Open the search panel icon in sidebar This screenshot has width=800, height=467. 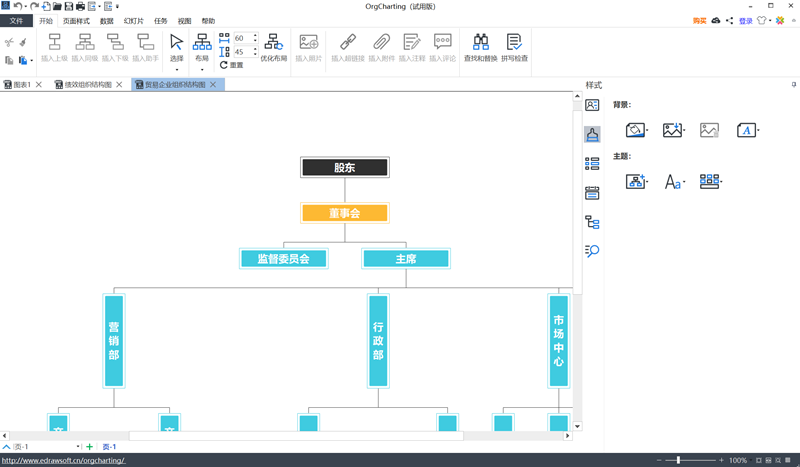click(592, 251)
